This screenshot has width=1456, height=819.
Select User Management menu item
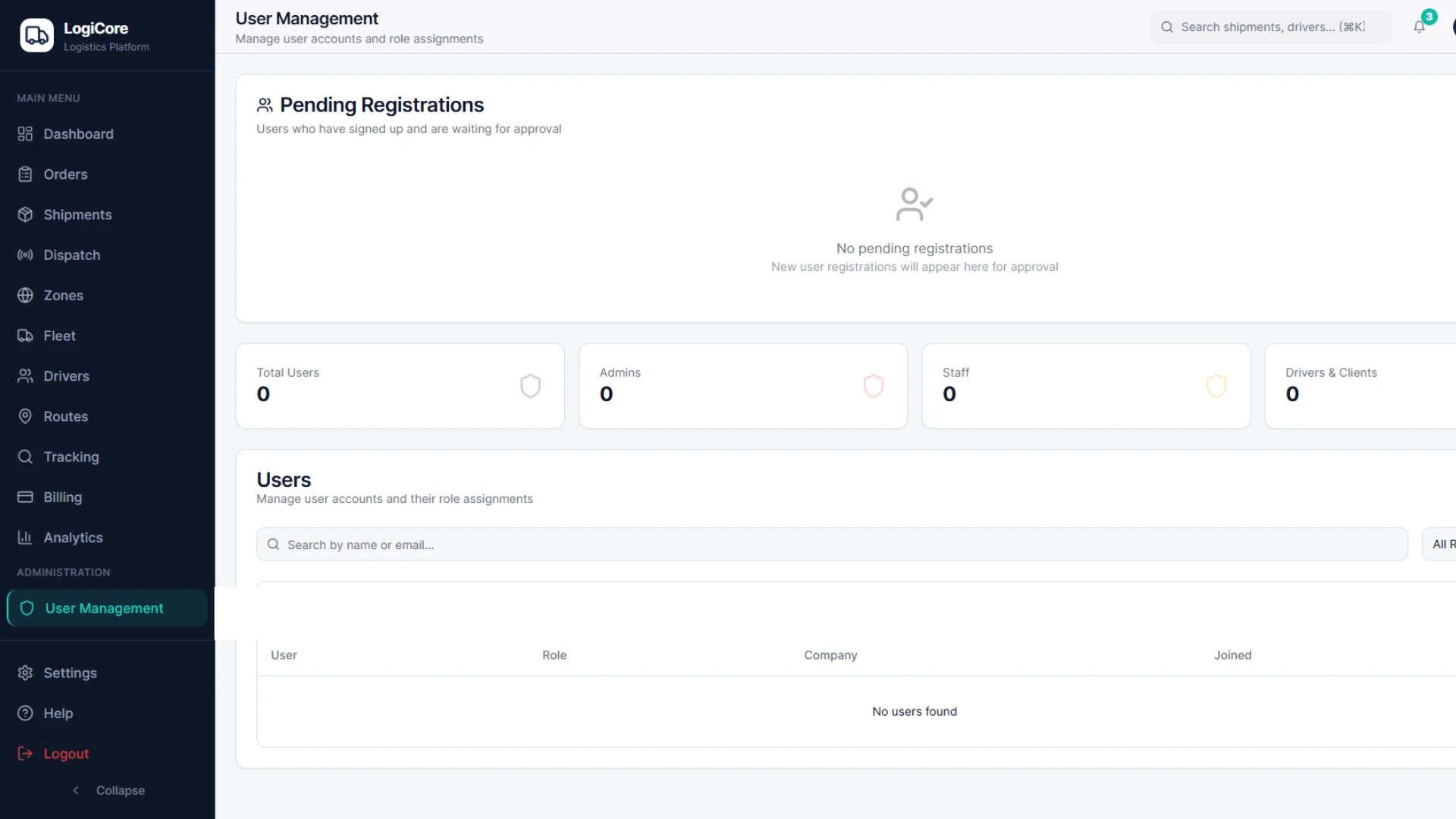(108, 608)
